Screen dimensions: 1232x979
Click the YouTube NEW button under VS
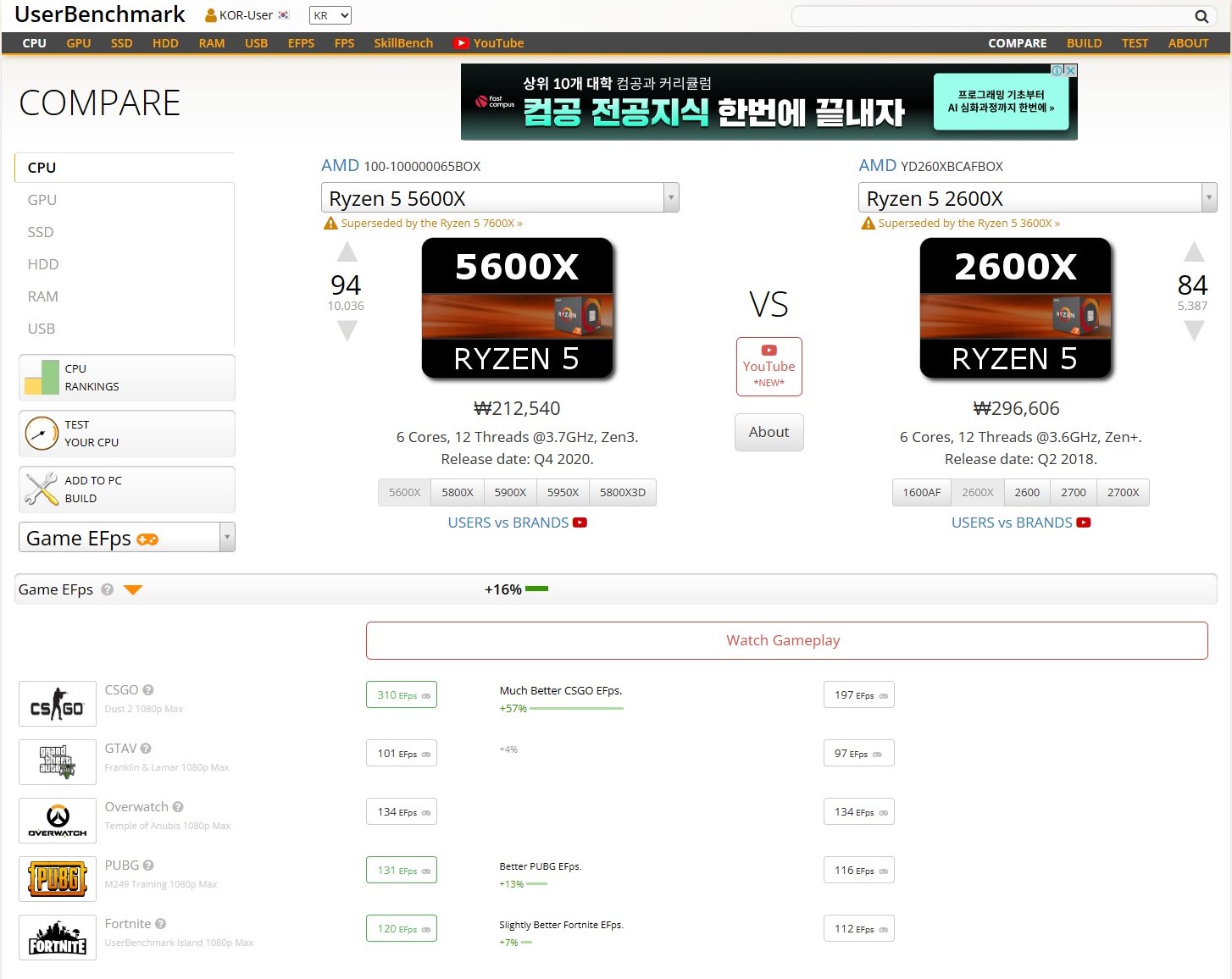(769, 367)
